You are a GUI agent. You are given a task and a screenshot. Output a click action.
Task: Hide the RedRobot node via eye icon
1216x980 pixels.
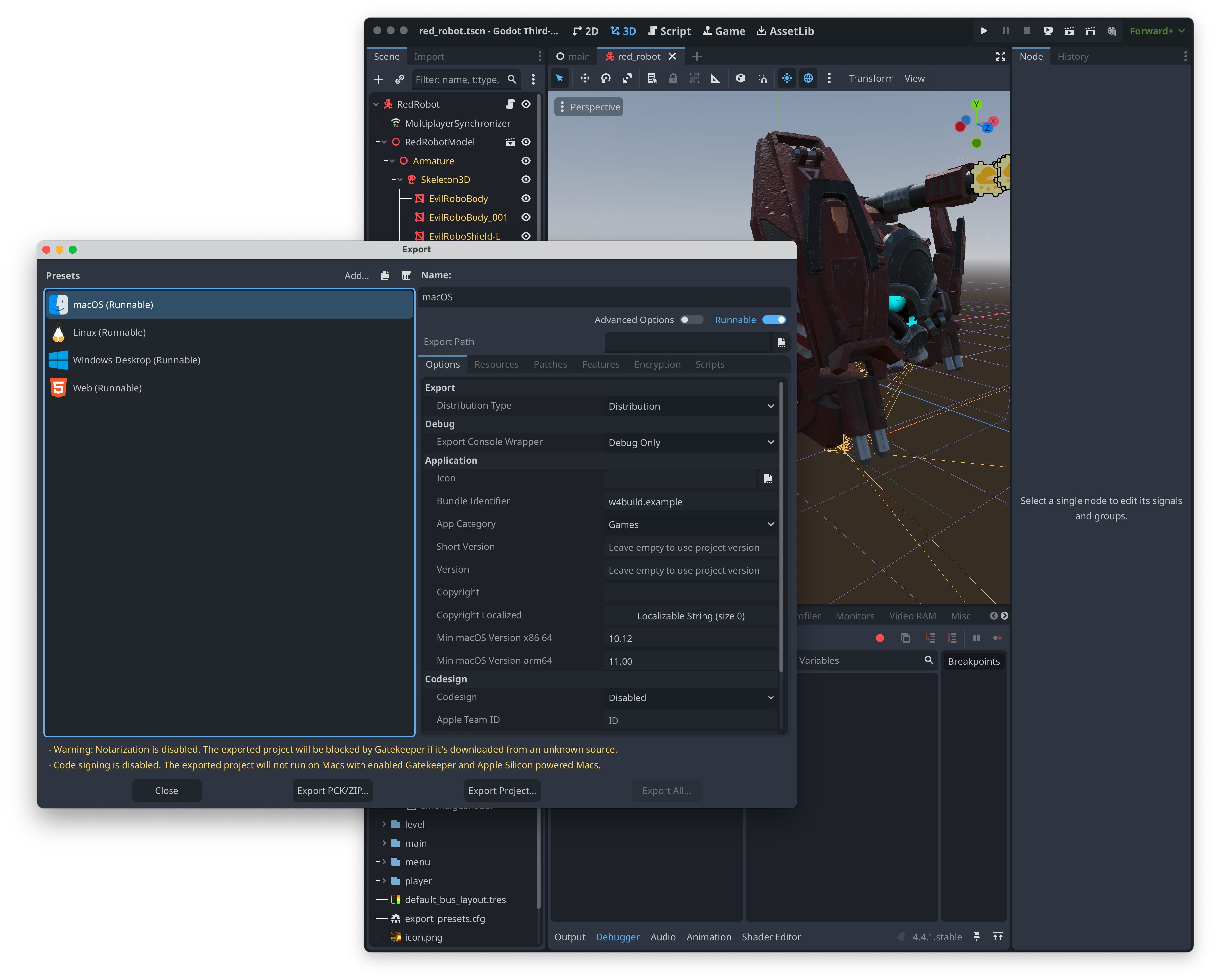pyautogui.click(x=526, y=104)
